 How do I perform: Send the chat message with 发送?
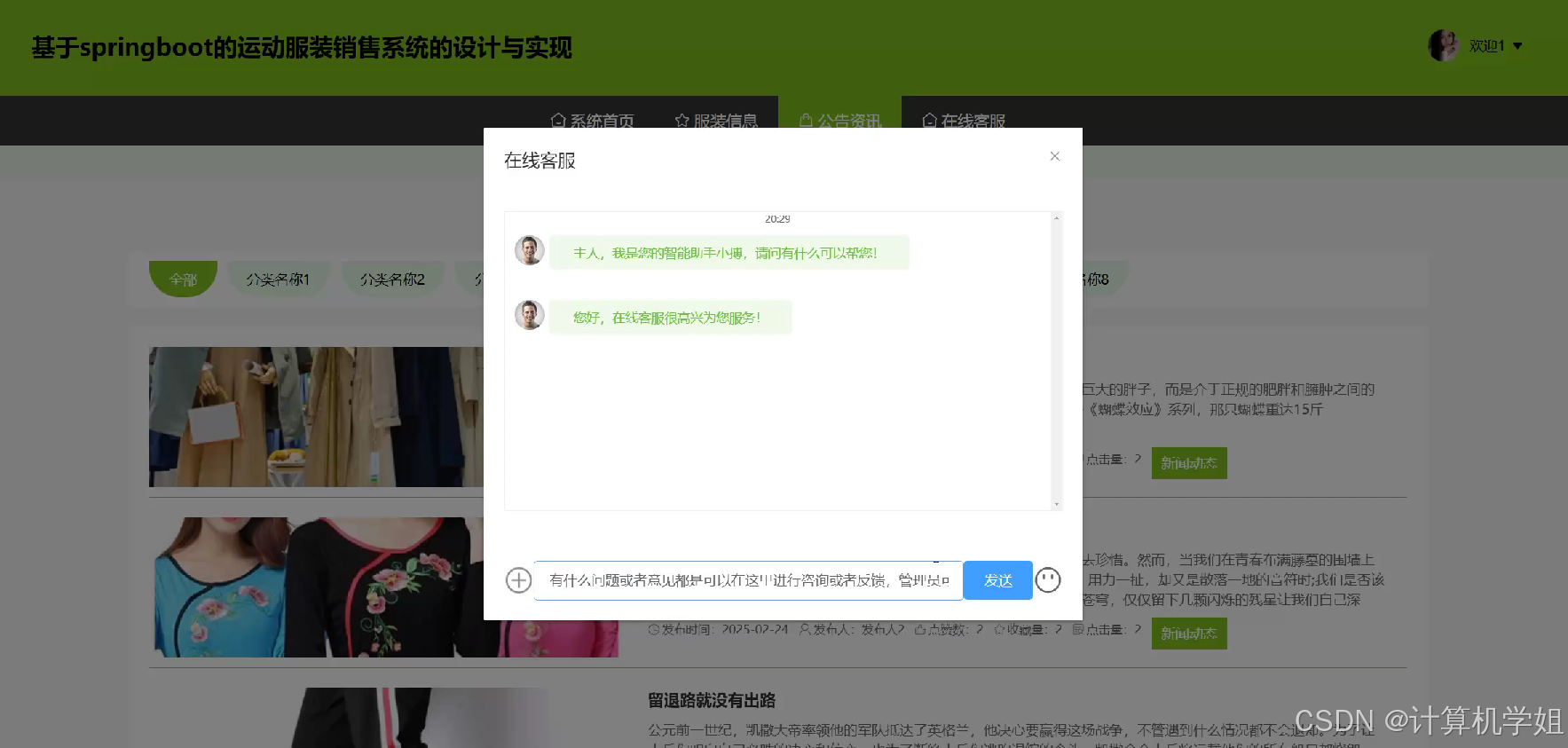click(x=997, y=580)
